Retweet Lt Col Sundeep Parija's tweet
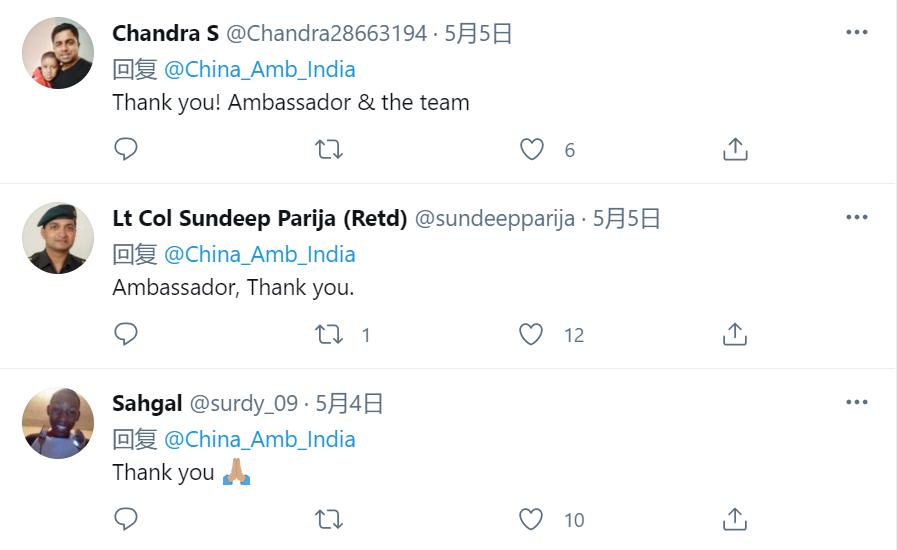The image size is (897, 550). click(329, 334)
